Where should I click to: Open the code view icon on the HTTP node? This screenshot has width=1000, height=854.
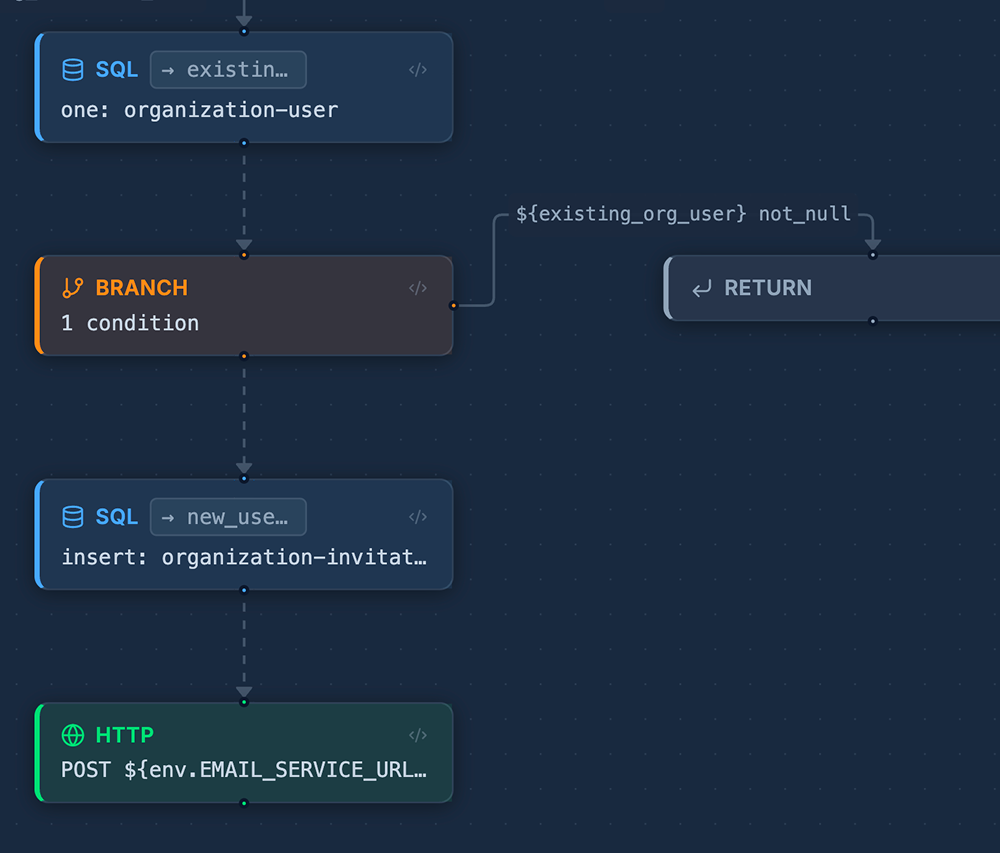[x=418, y=735]
